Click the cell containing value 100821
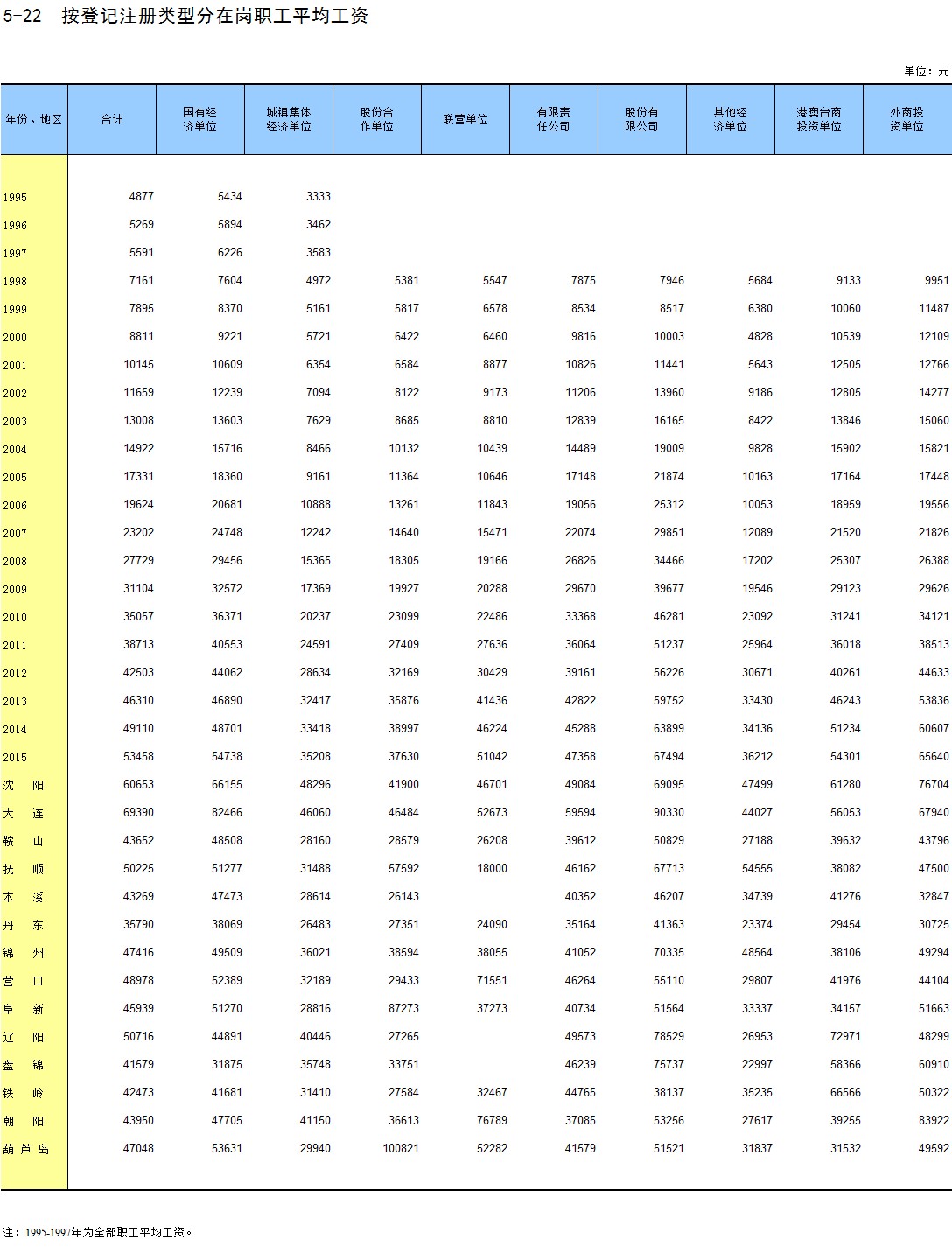Image resolution: width=952 pixels, height=1247 pixels. pyautogui.click(x=401, y=1149)
